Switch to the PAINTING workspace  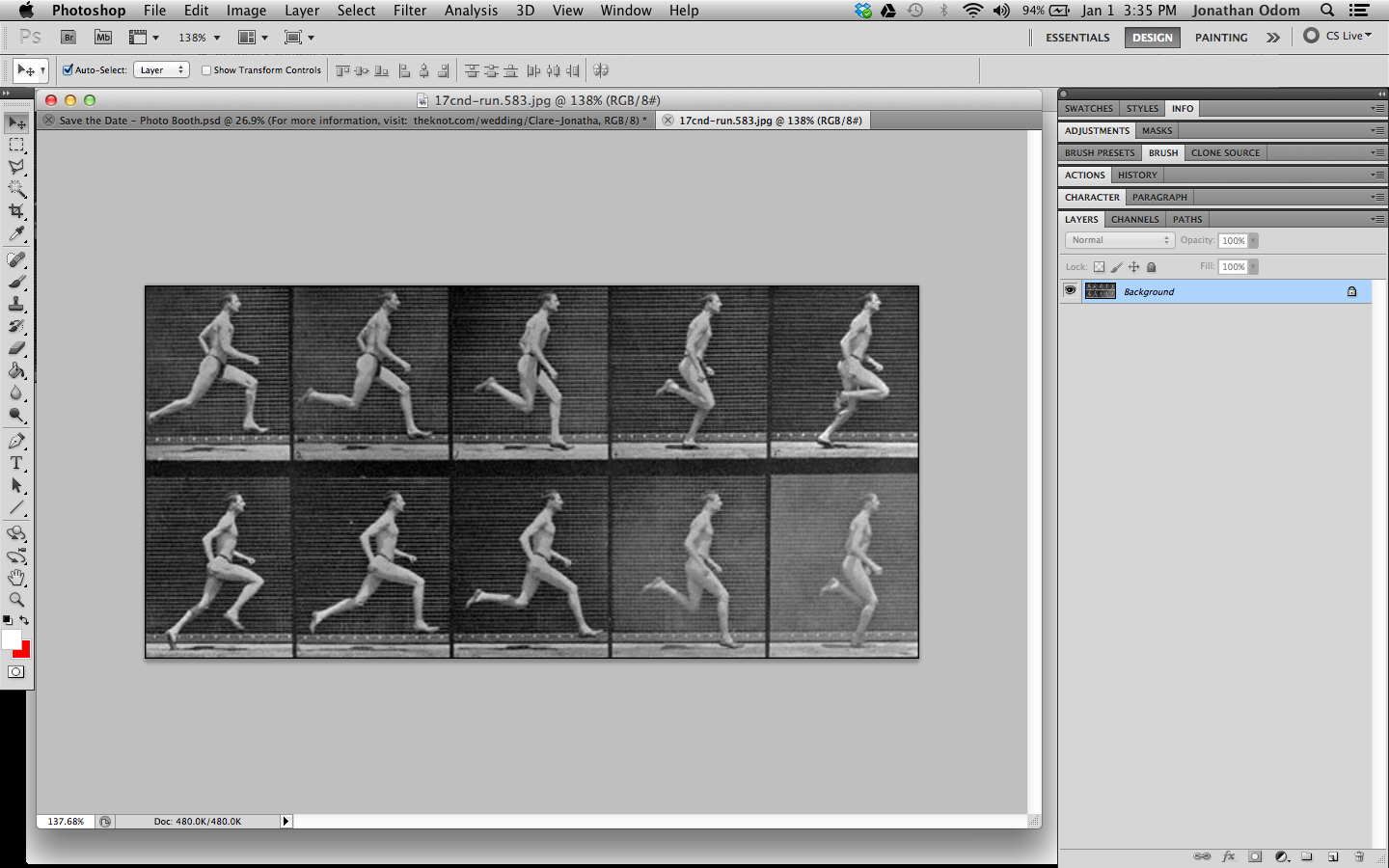[x=1221, y=38]
